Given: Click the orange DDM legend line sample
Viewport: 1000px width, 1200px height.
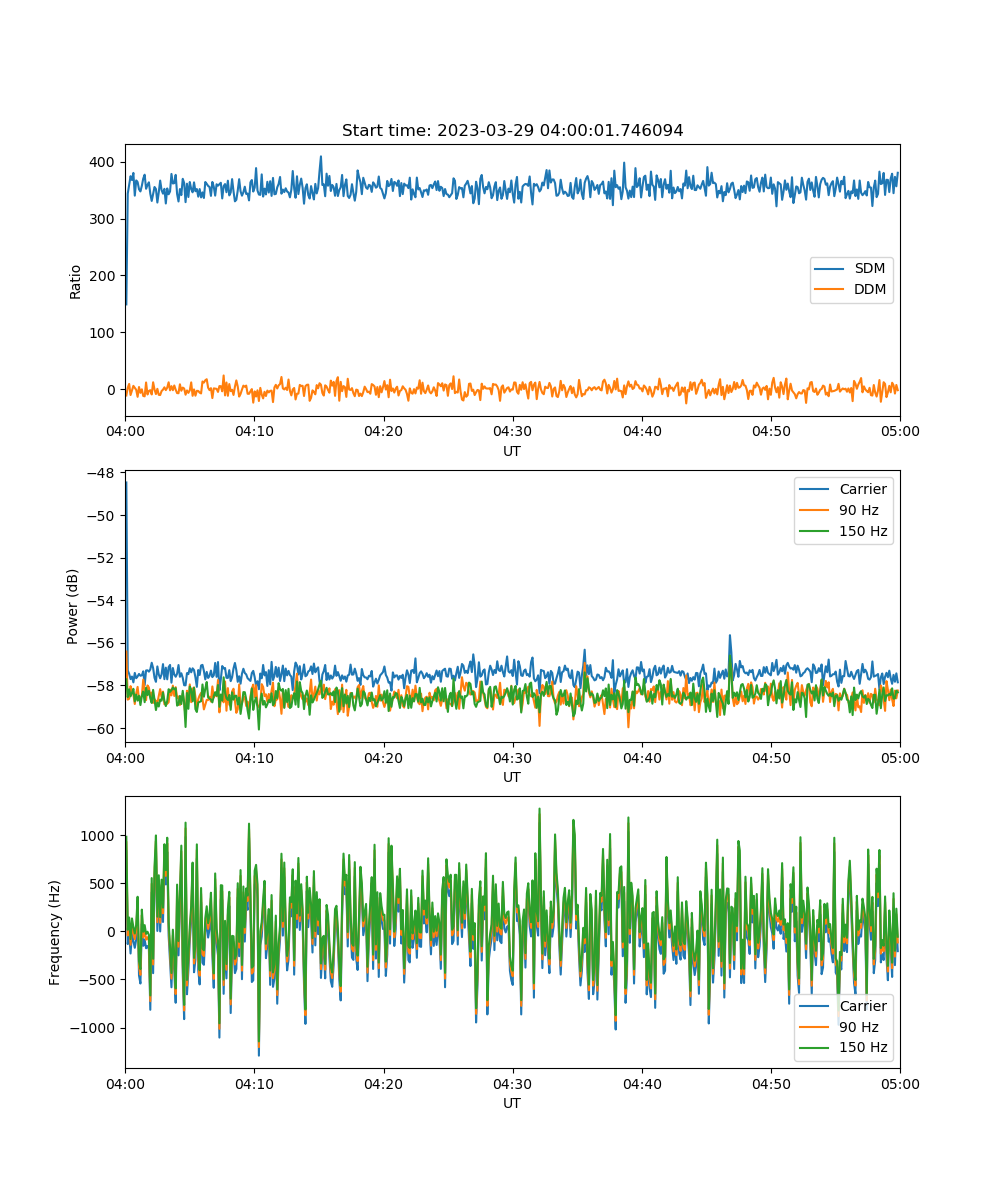Looking at the screenshot, I should coord(830,290).
